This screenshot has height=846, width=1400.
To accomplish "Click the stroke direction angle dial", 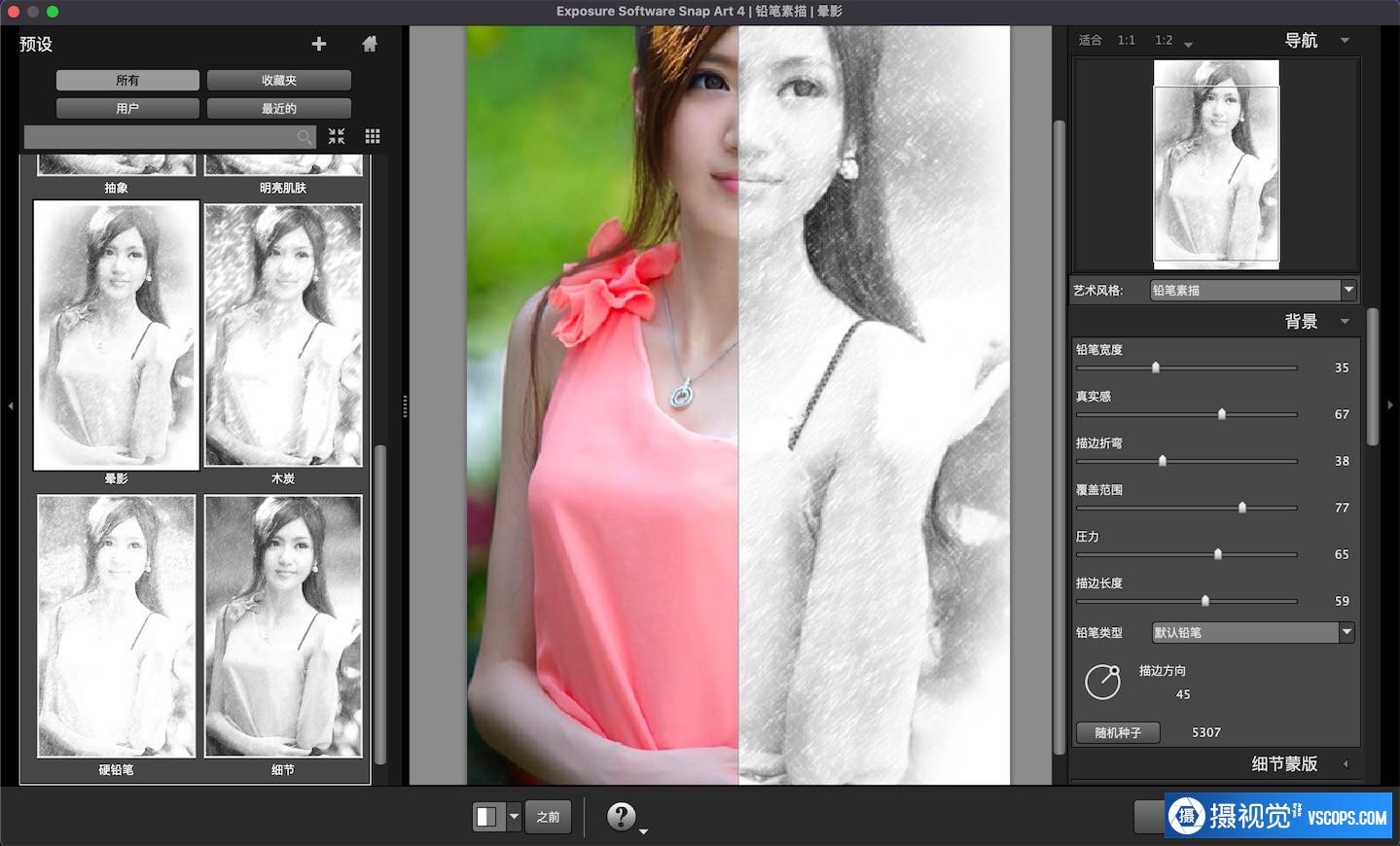I will 1102,682.
